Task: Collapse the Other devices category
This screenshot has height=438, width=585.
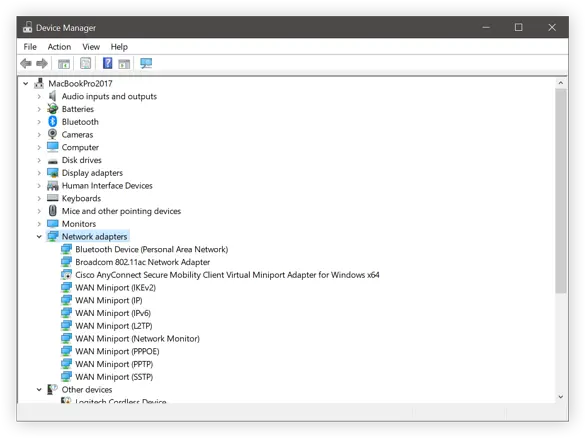Action: tap(39, 389)
